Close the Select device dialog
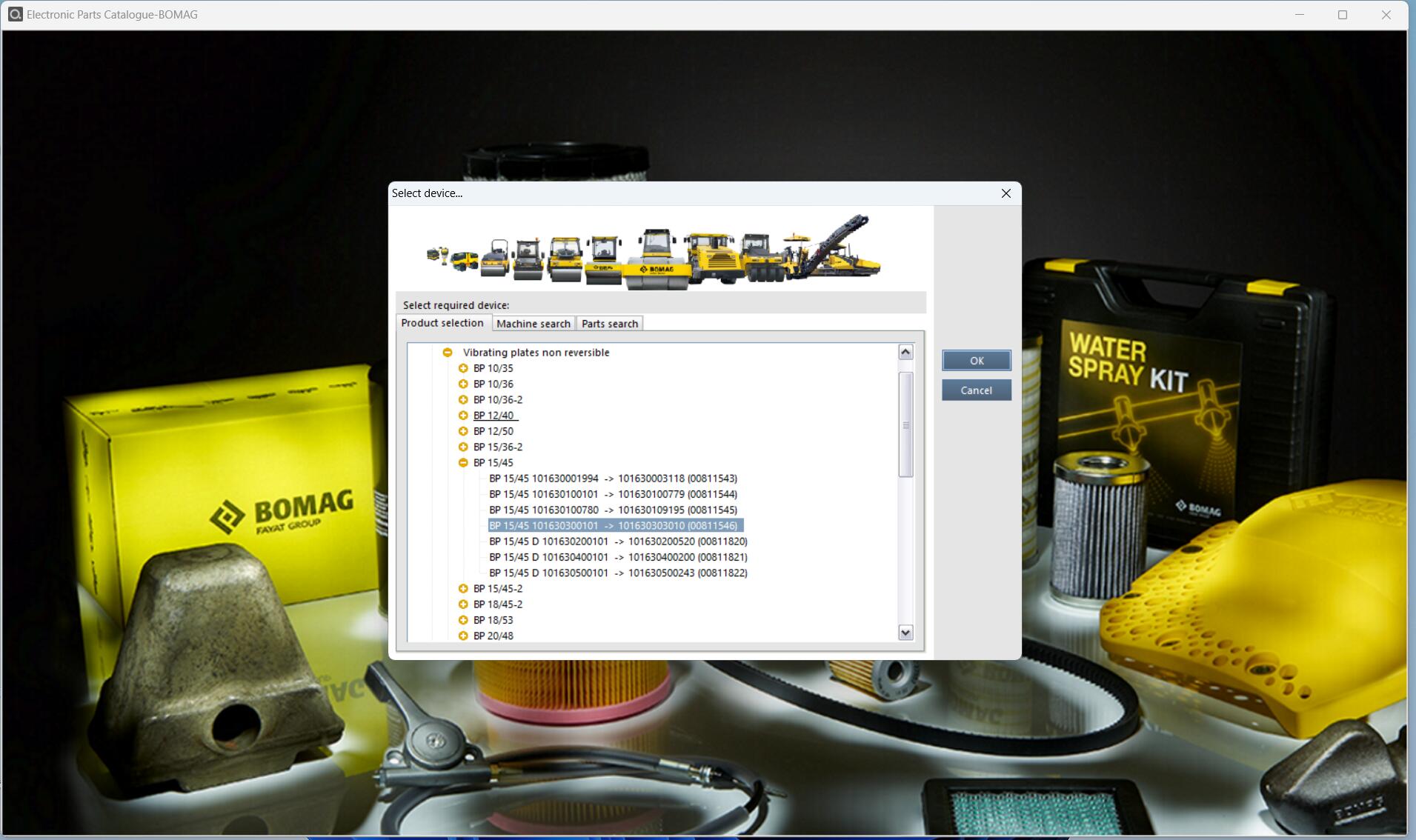 tap(1006, 193)
